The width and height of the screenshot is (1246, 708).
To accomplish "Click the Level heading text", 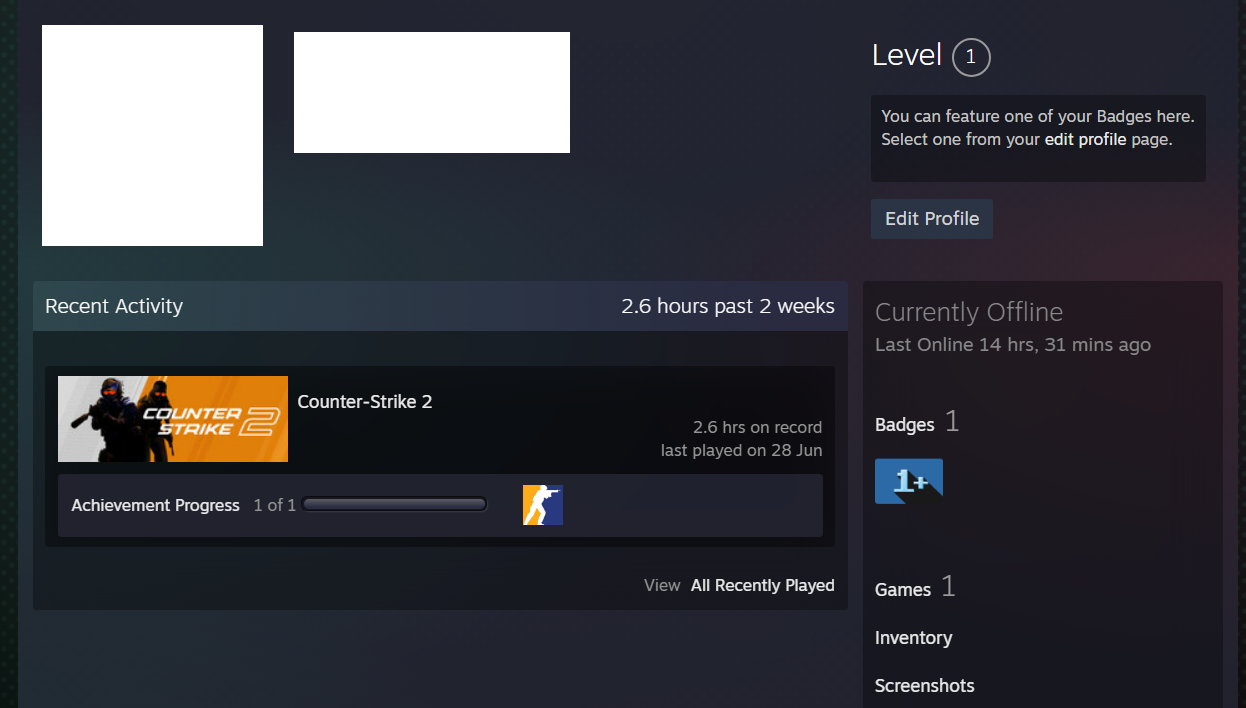I will coord(907,56).
